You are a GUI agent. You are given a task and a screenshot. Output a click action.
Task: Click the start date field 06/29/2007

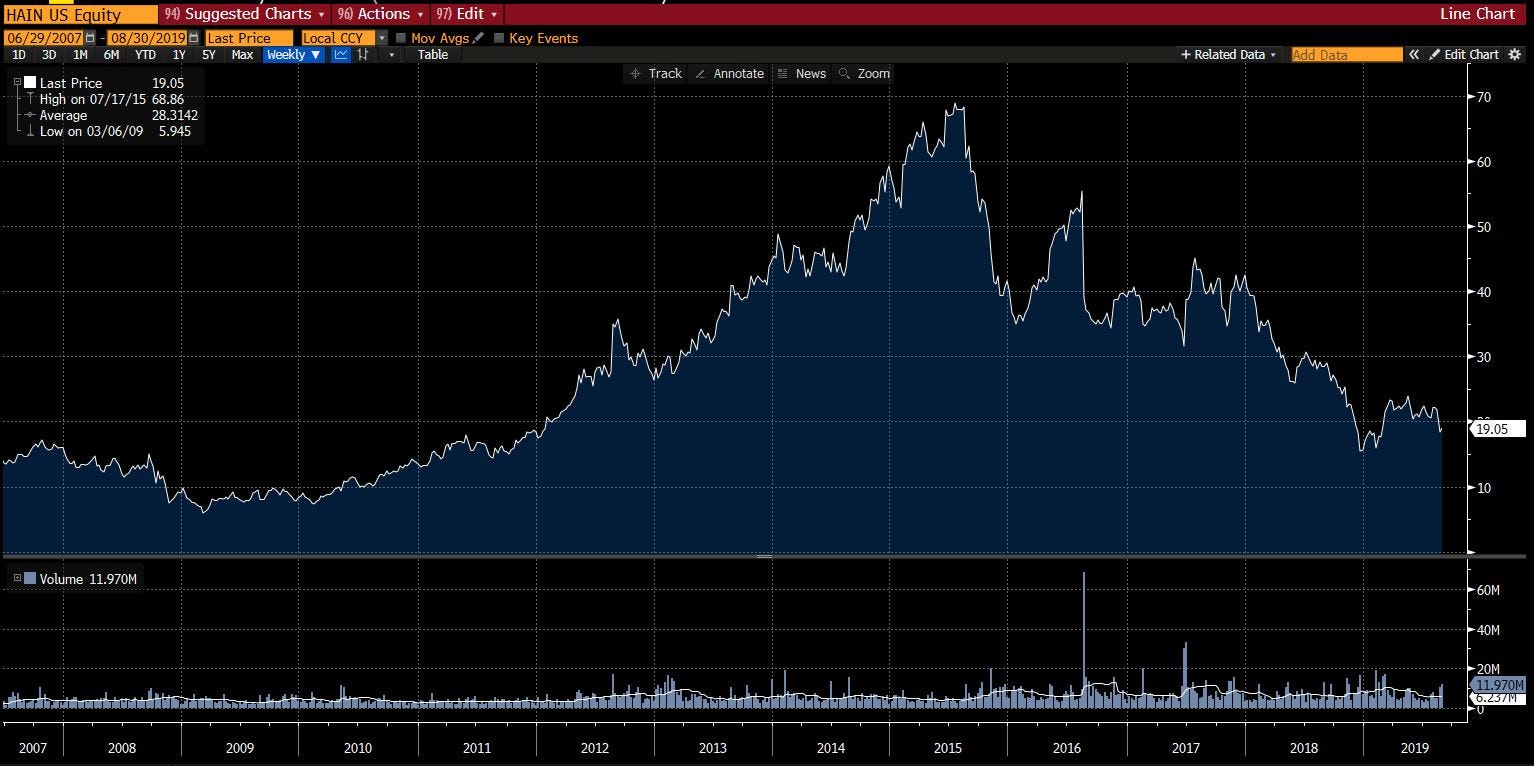[x=44, y=38]
